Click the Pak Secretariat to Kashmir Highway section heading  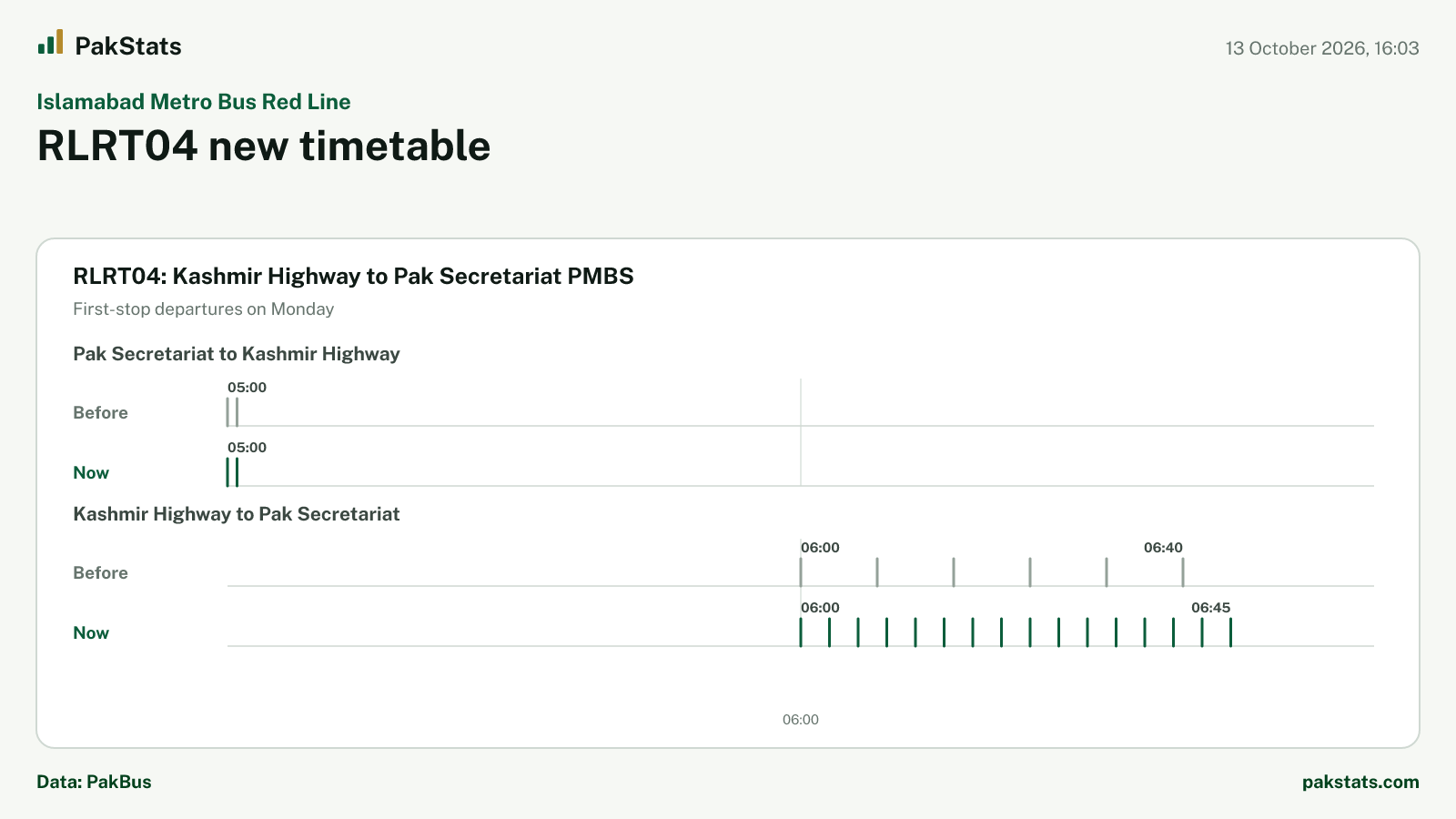point(237,354)
